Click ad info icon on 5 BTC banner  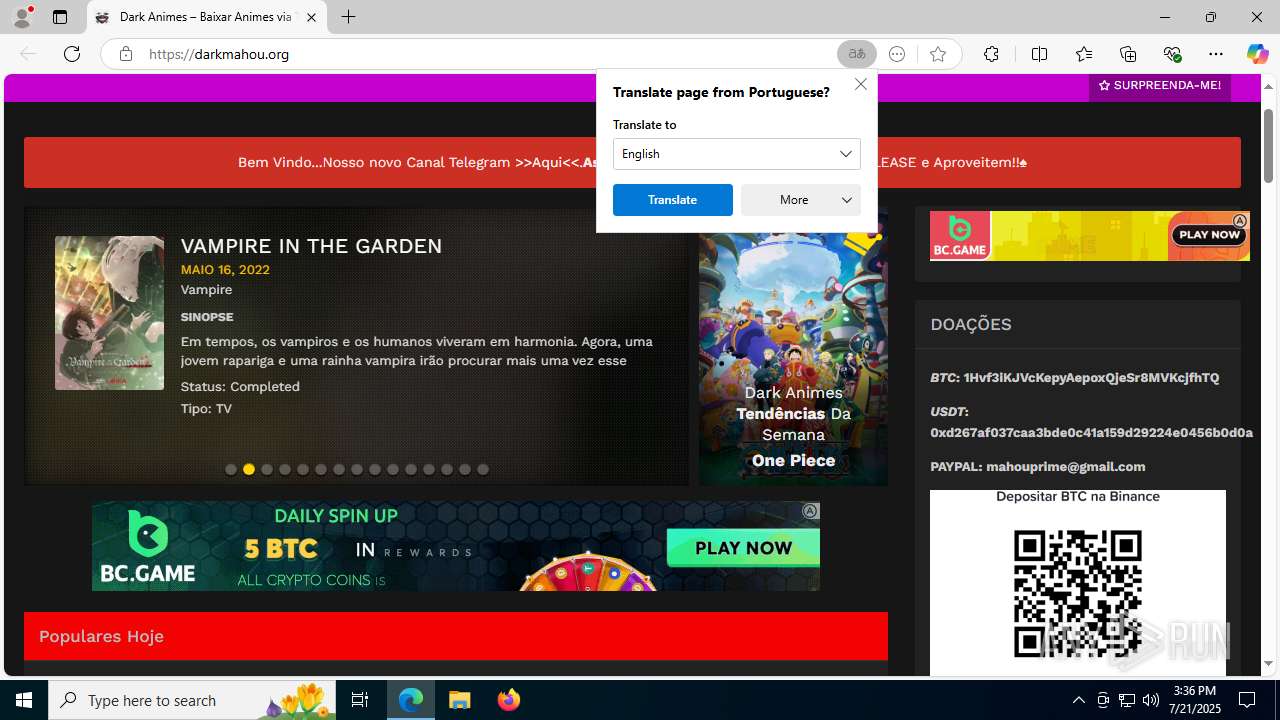tap(810, 511)
